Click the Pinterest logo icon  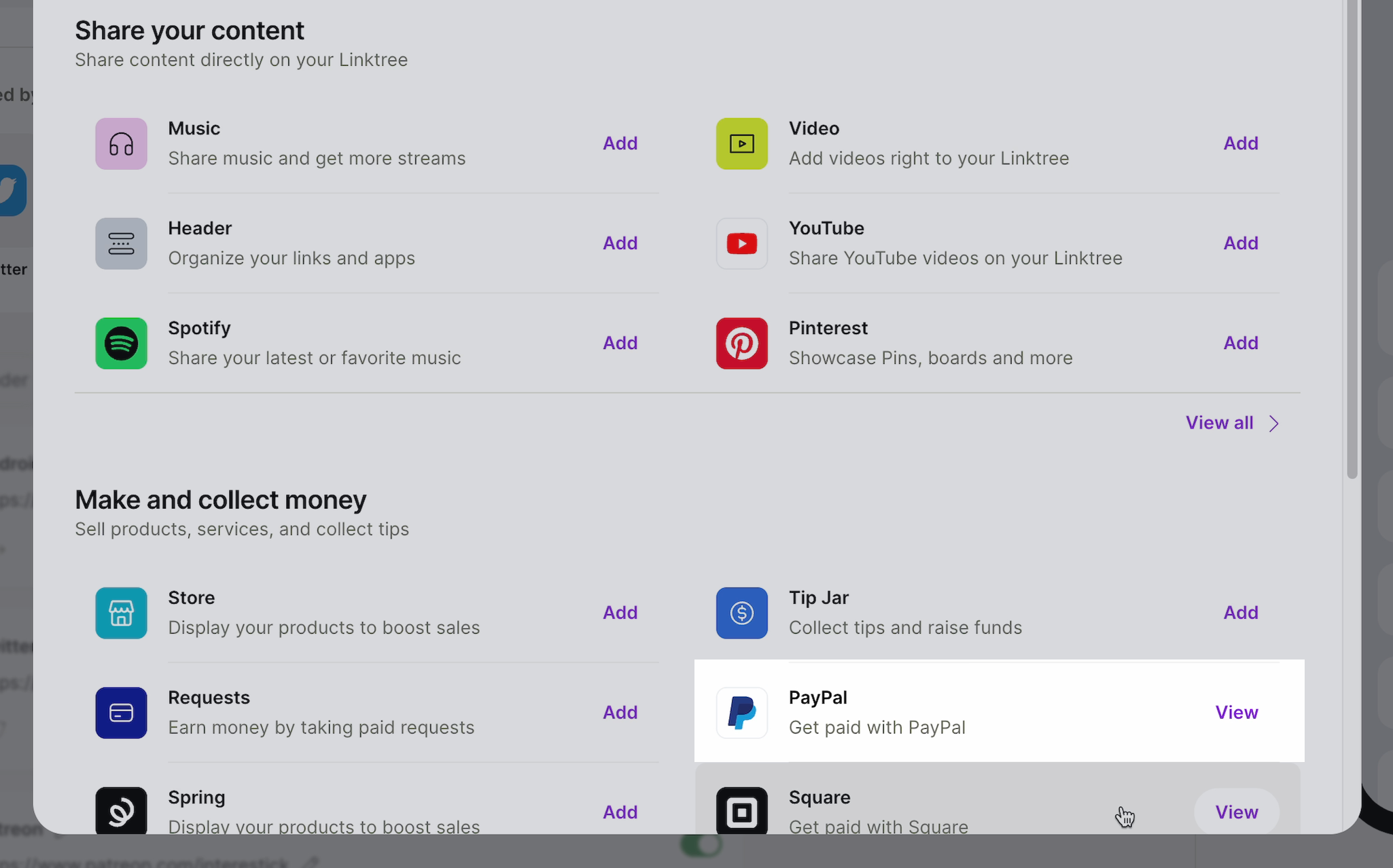pyautogui.click(x=741, y=344)
